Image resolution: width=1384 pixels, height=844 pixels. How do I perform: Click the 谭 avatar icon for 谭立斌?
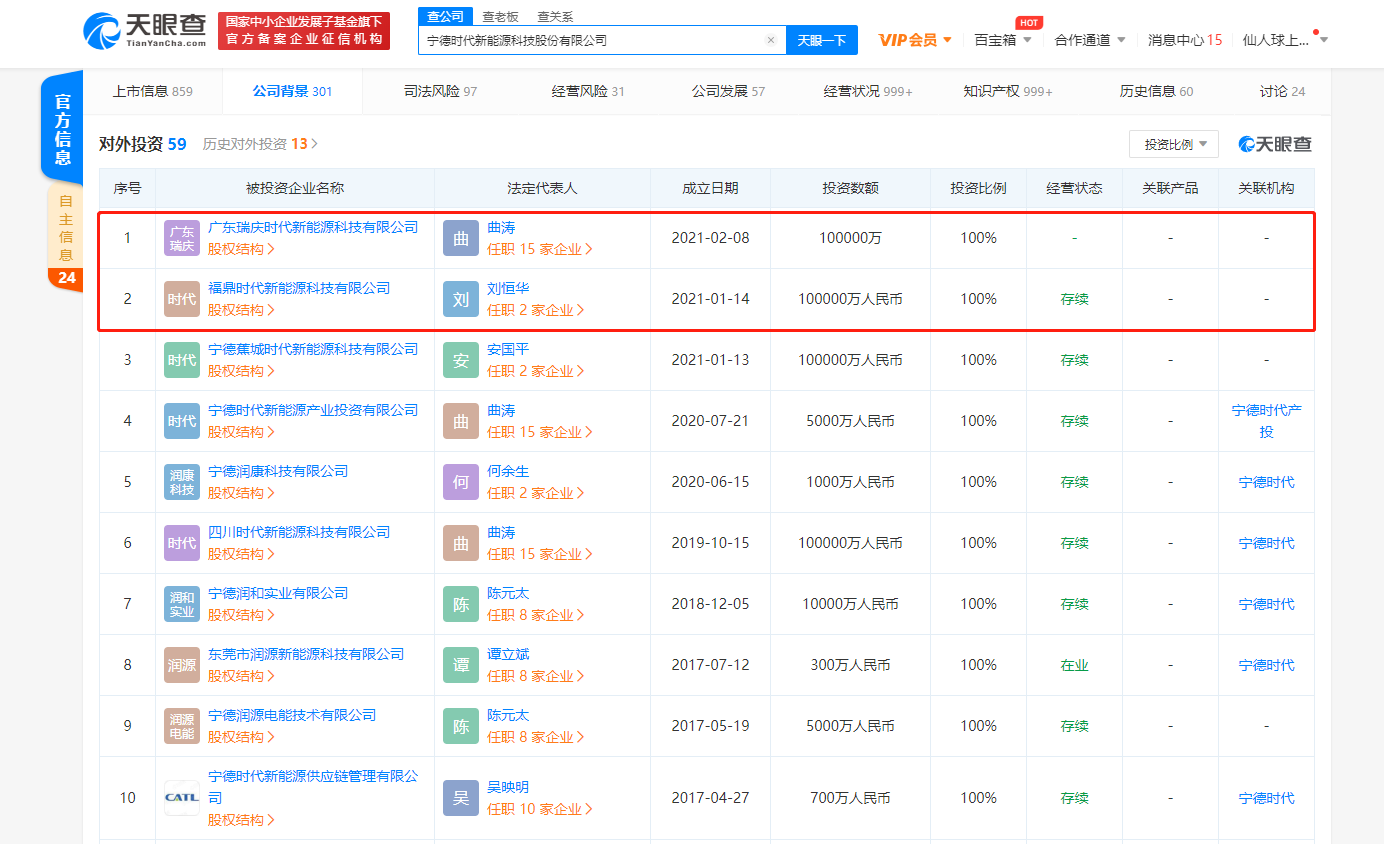461,665
